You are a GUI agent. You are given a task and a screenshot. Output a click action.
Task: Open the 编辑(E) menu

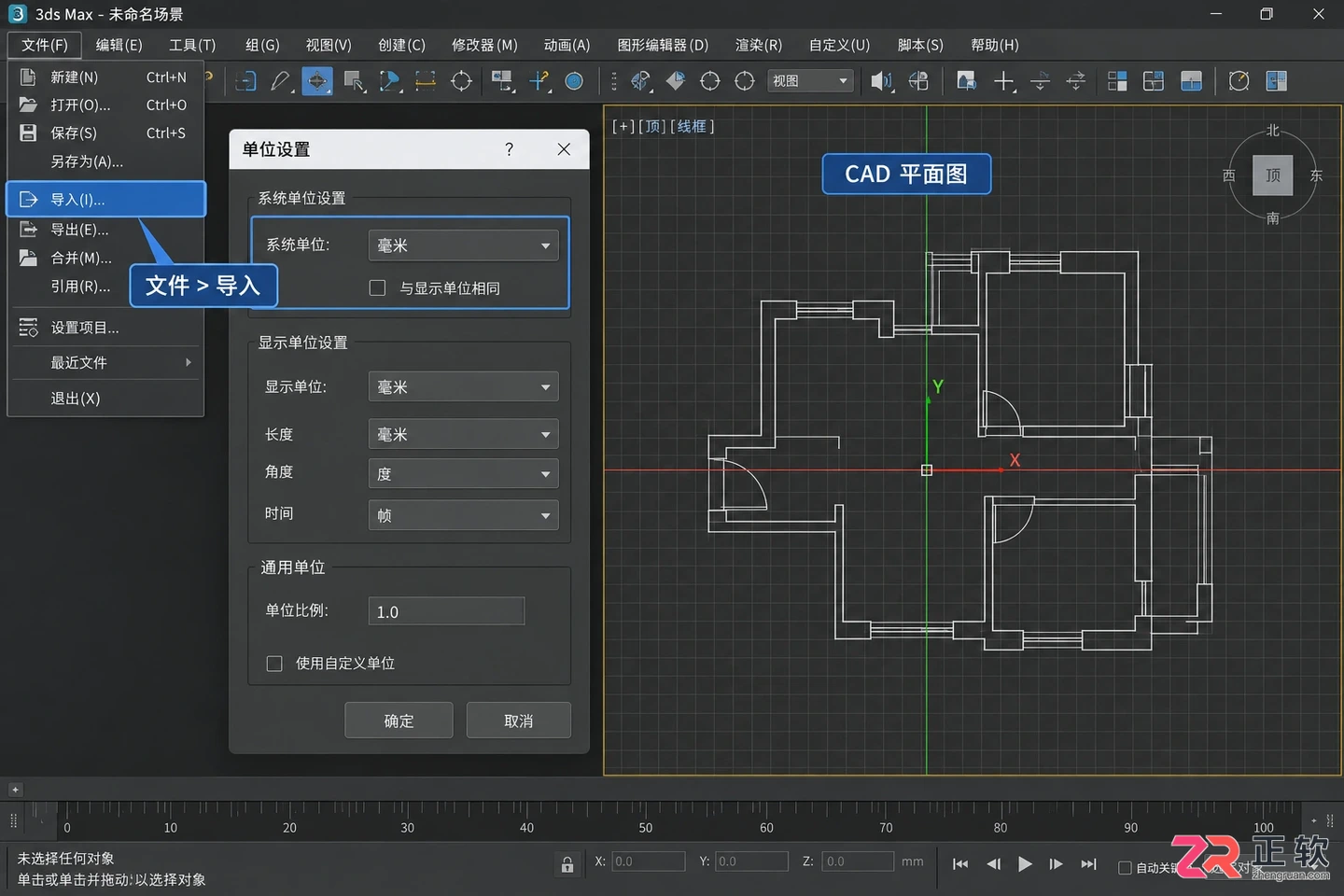[x=119, y=45]
